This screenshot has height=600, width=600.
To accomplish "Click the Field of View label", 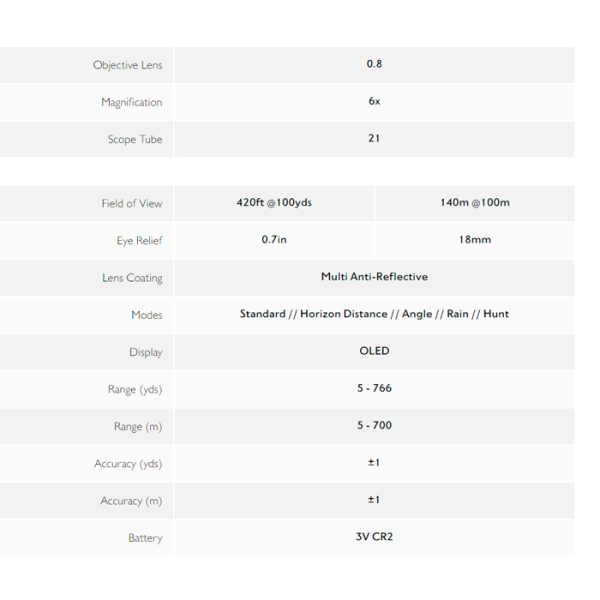I will (132, 204).
